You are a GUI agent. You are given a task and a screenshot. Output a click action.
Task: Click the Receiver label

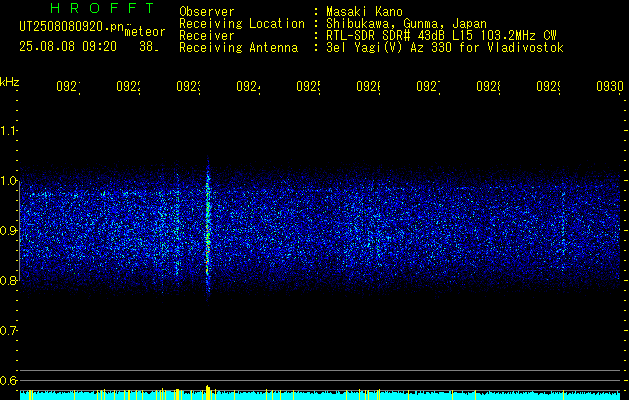pyautogui.click(x=207, y=36)
